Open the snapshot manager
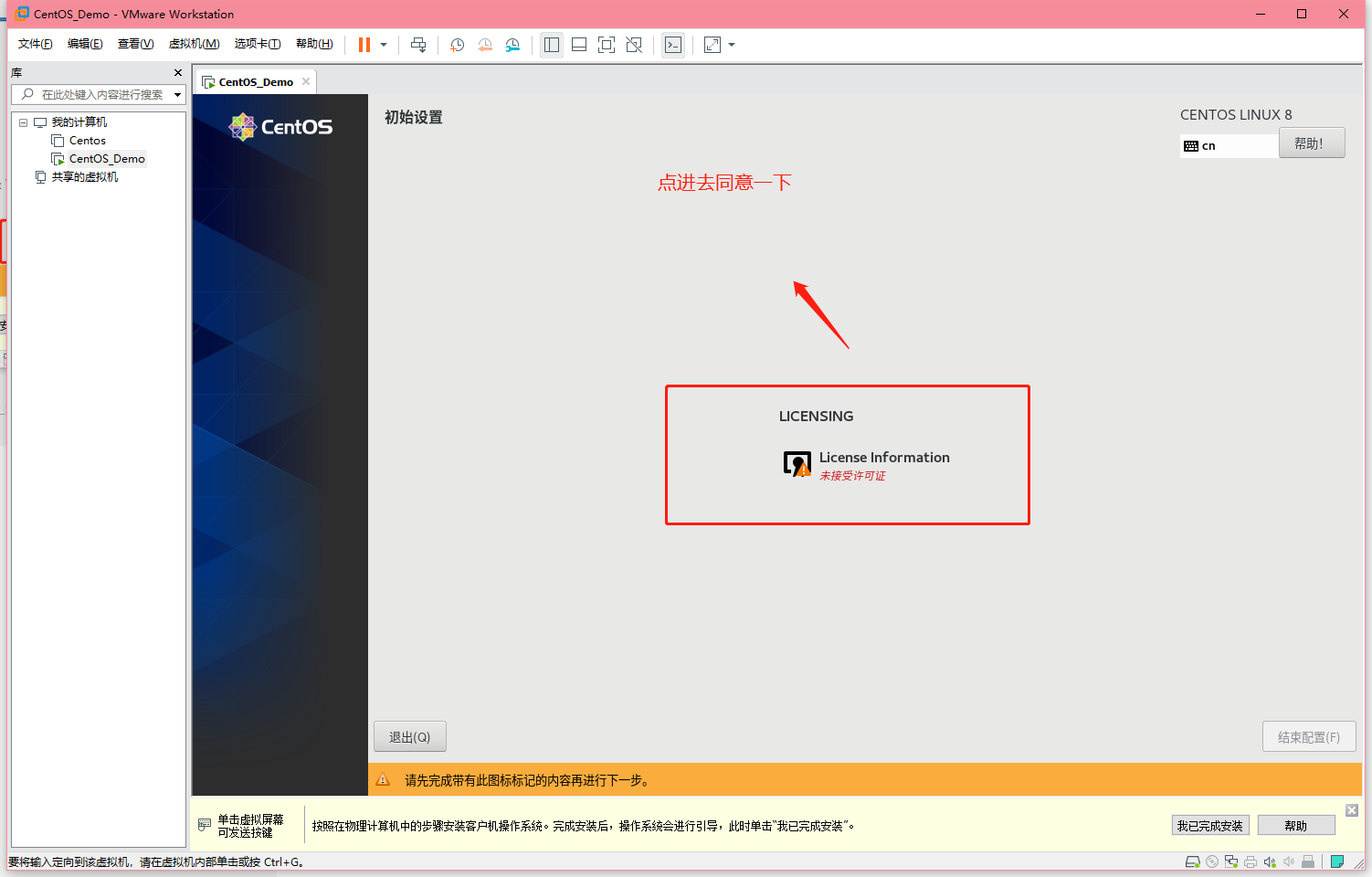1372x877 pixels. (512, 45)
